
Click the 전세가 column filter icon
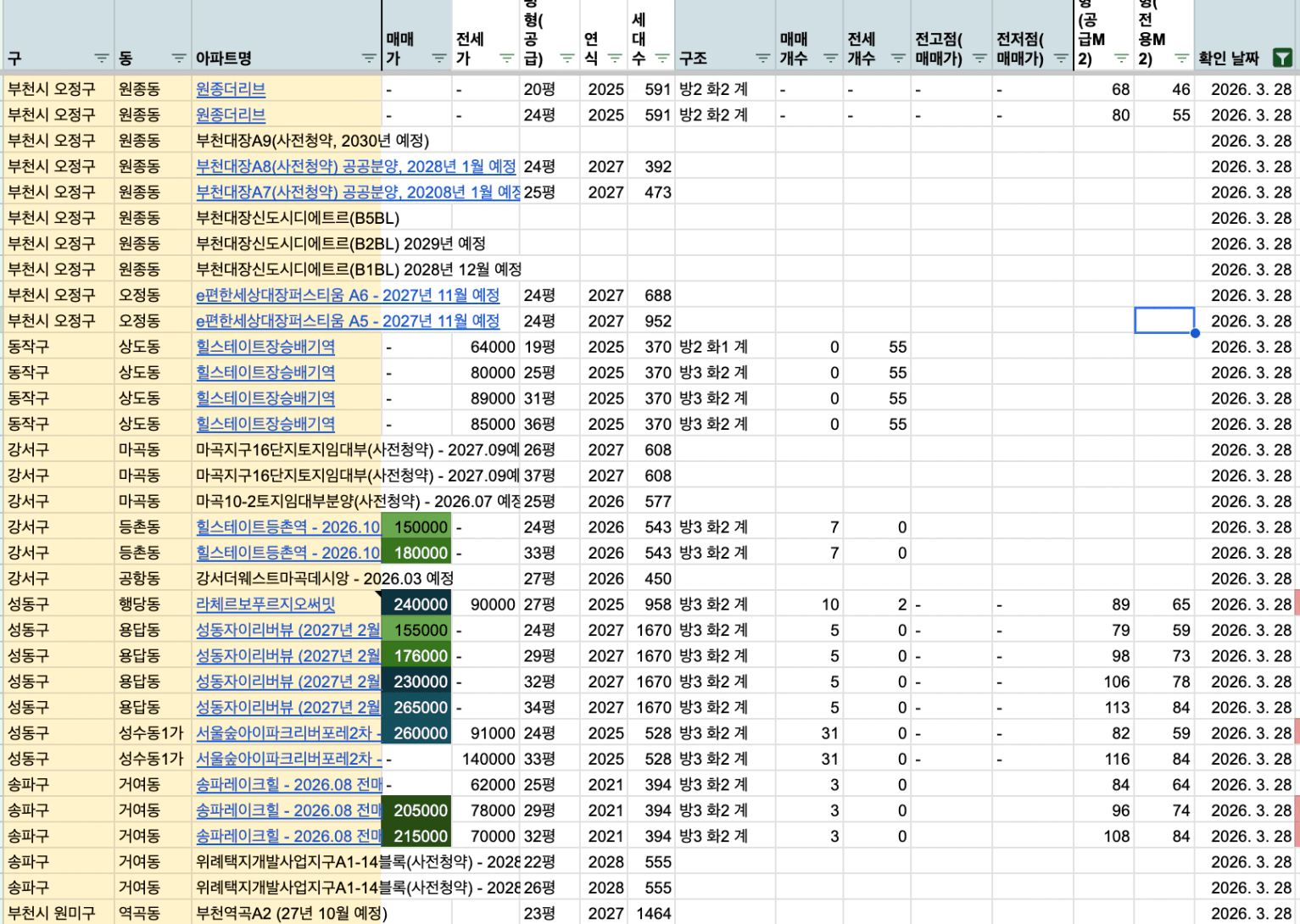coord(506,58)
